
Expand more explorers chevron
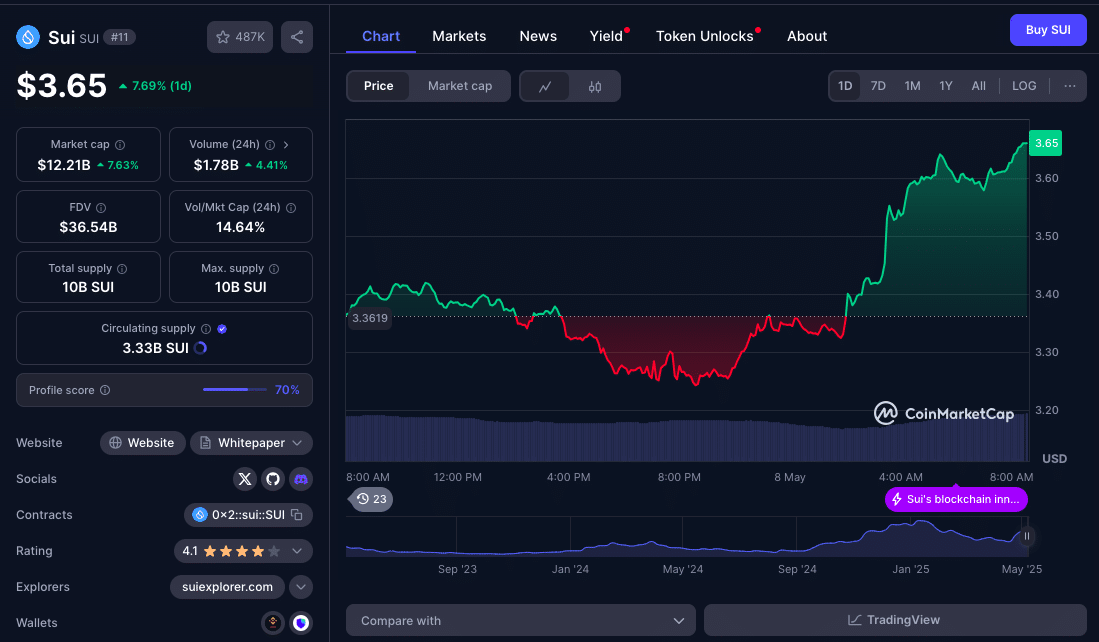click(301, 587)
